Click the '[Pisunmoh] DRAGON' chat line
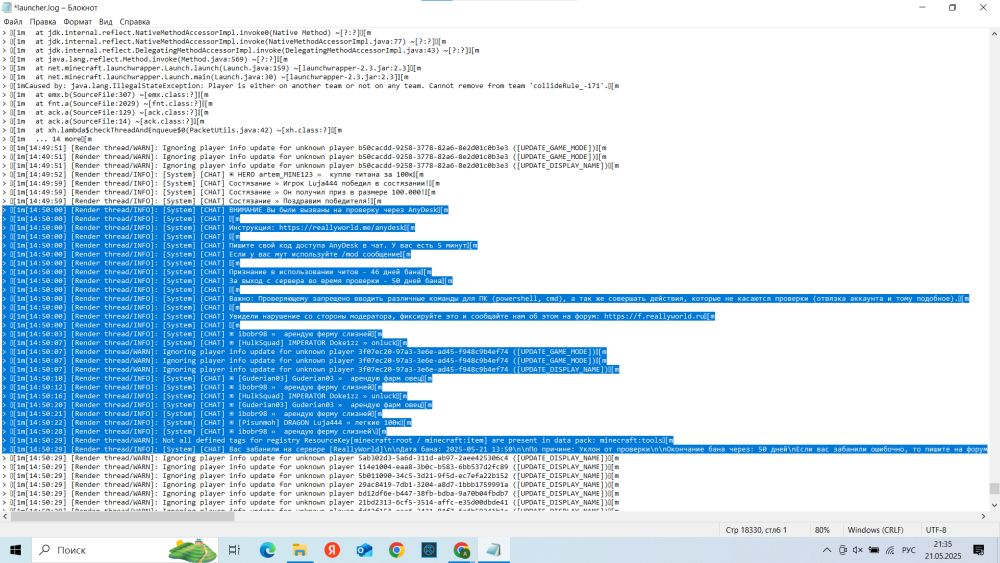The height and width of the screenshot is (563, 1000). coord(207,422)
